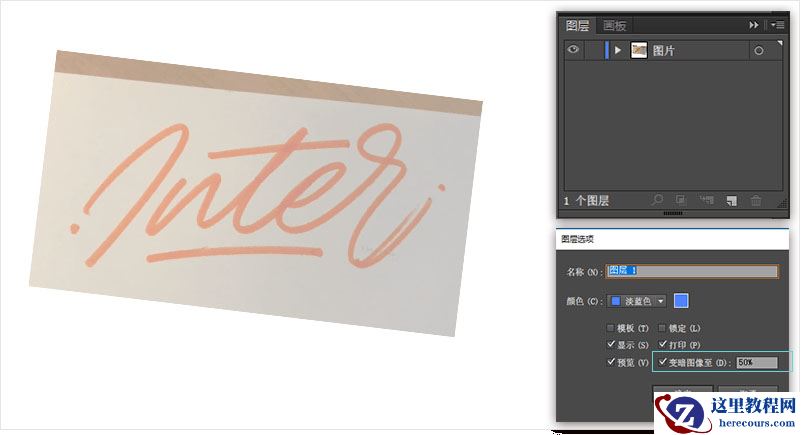The width and height of the screenshot is (801, 435).
Task: Uncheck the 变暗图像至 (D) checkbox
Action: (663, 361)
